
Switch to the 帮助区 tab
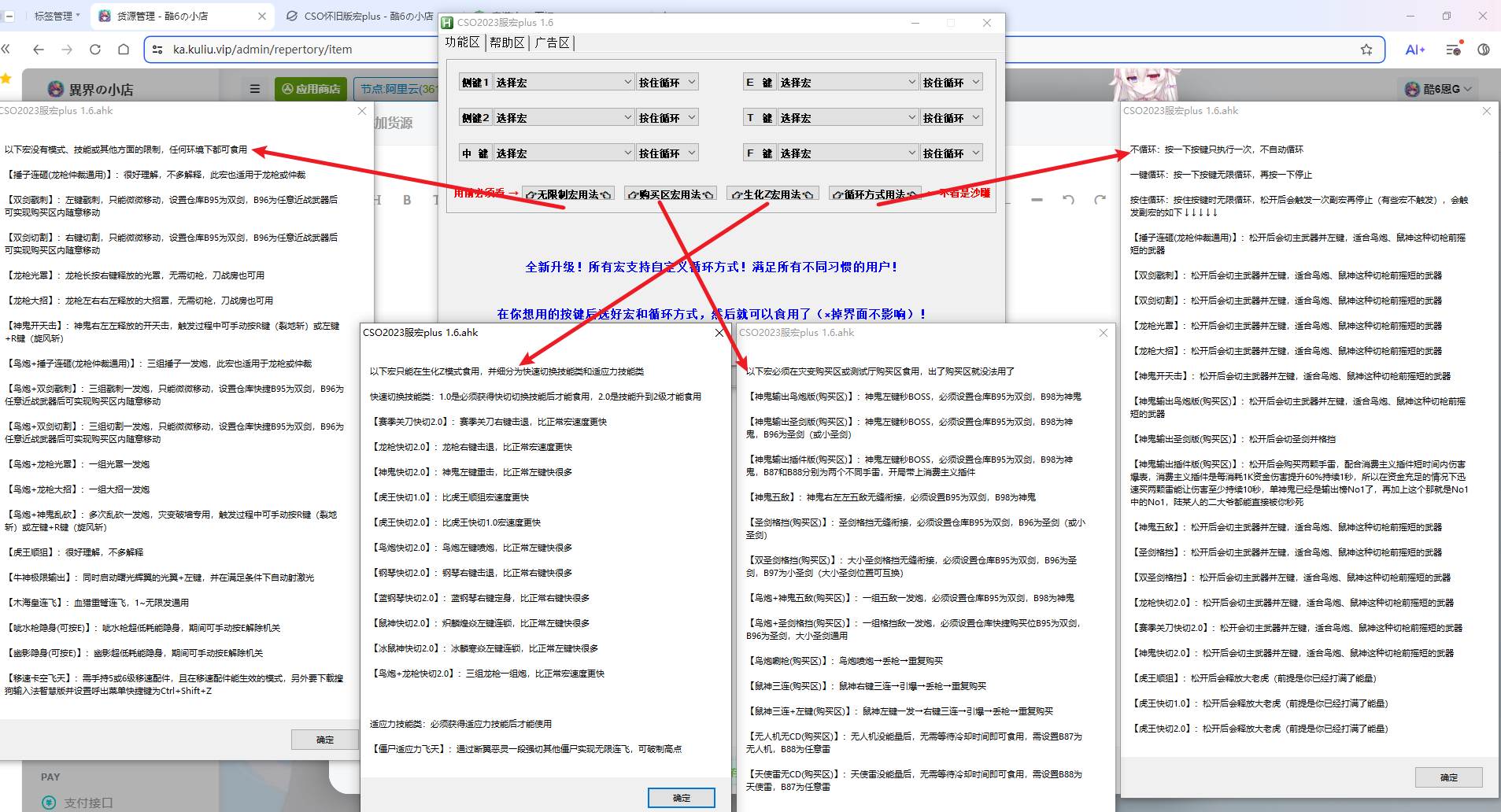tap(507, 42)
